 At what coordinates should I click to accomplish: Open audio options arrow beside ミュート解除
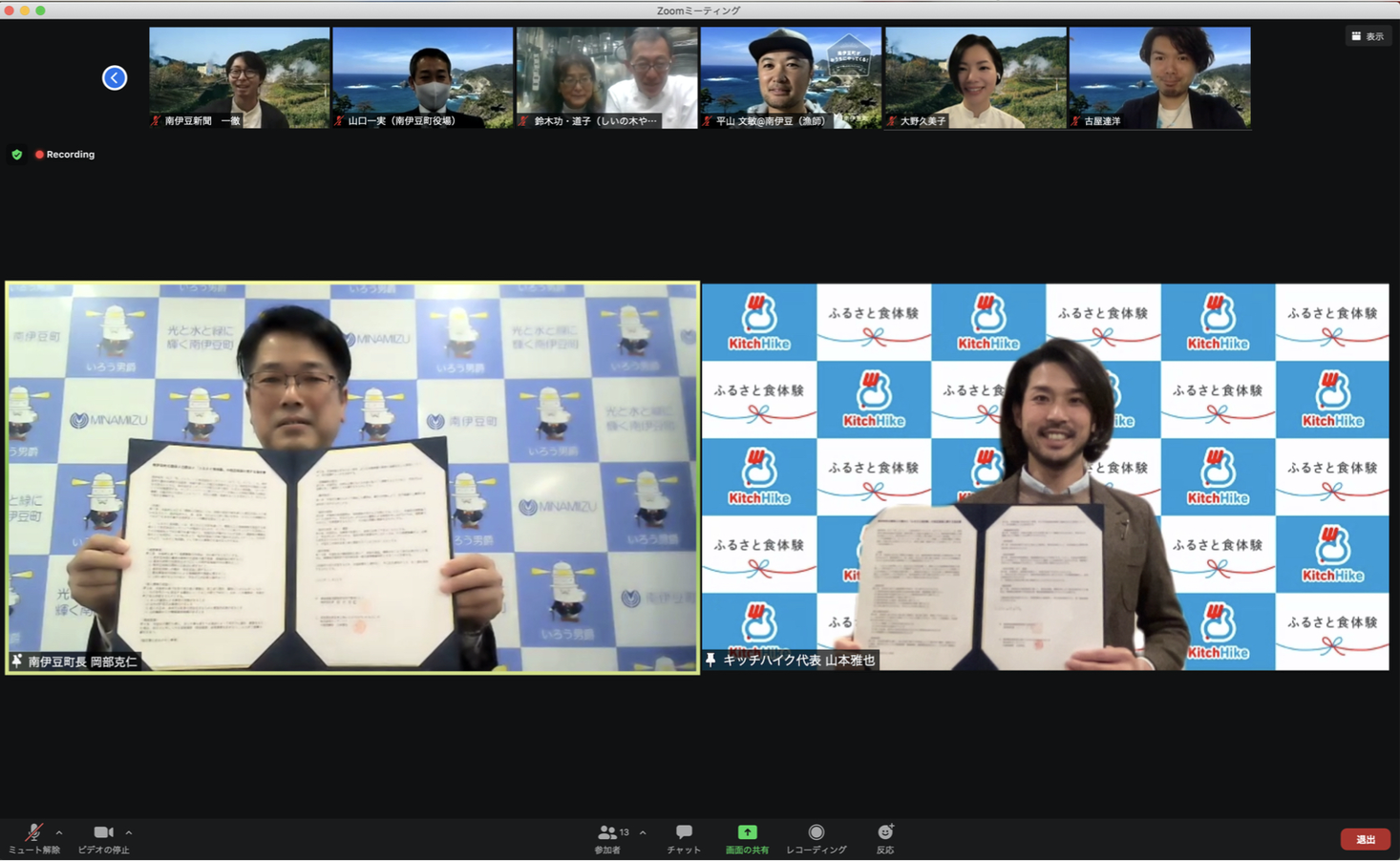pos(59,832)
